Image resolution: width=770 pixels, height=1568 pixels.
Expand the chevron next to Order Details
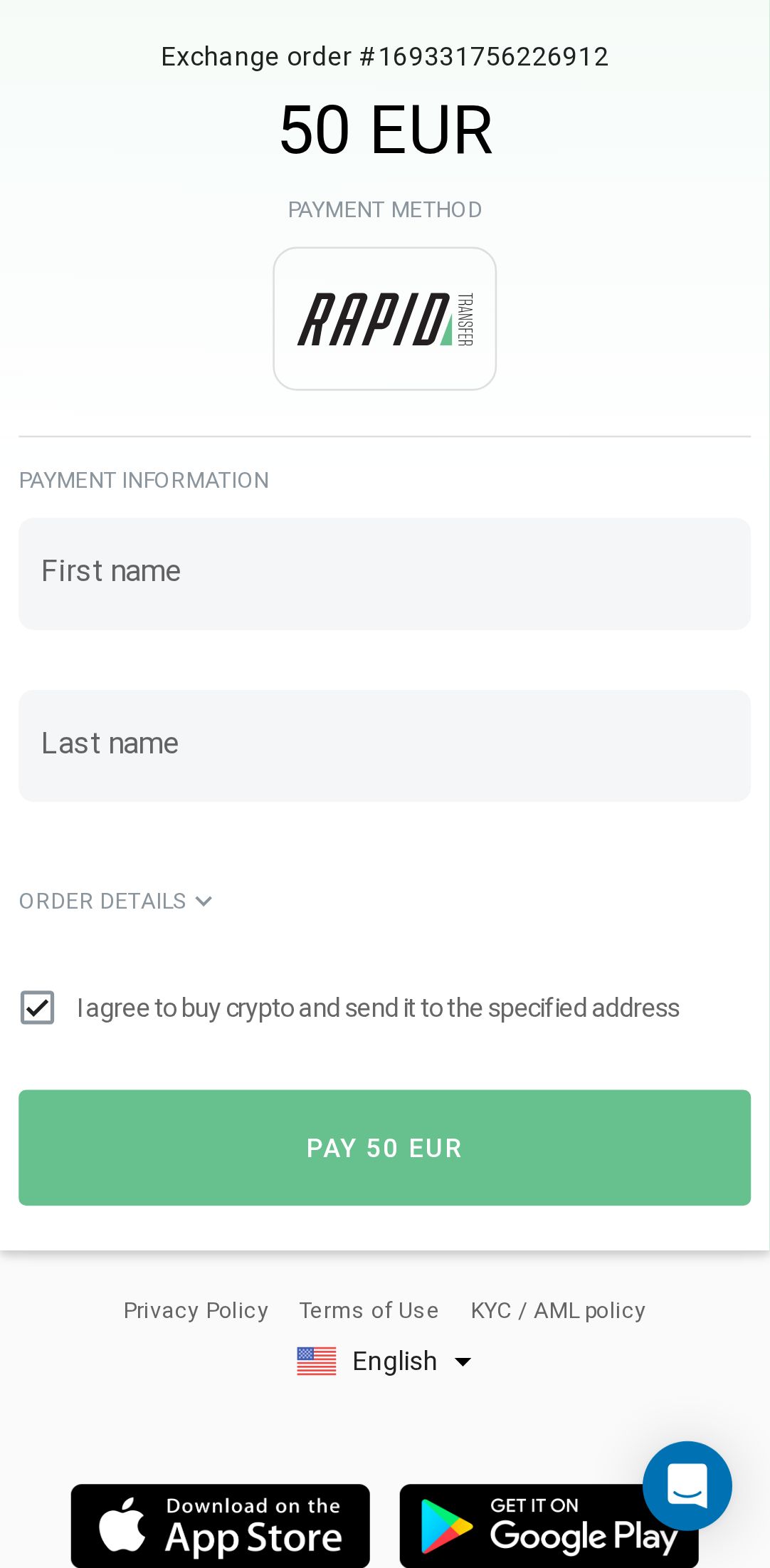[x=204, y=901]
